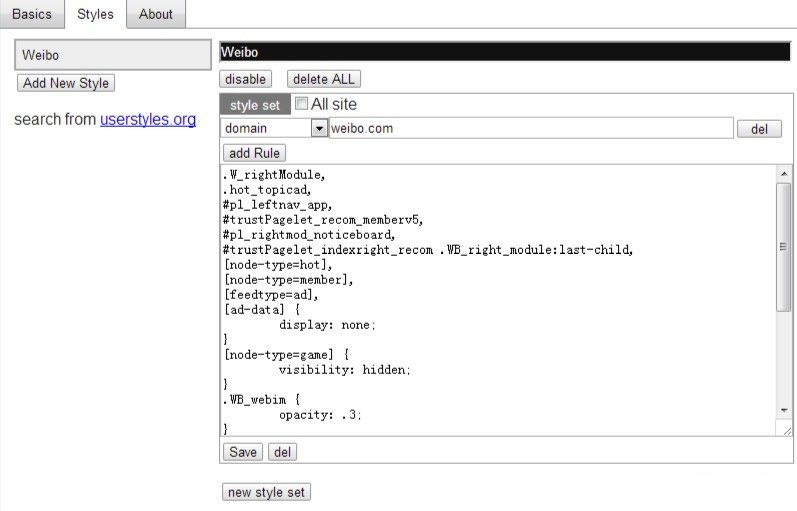Select the style set tab

click(255, 105)
